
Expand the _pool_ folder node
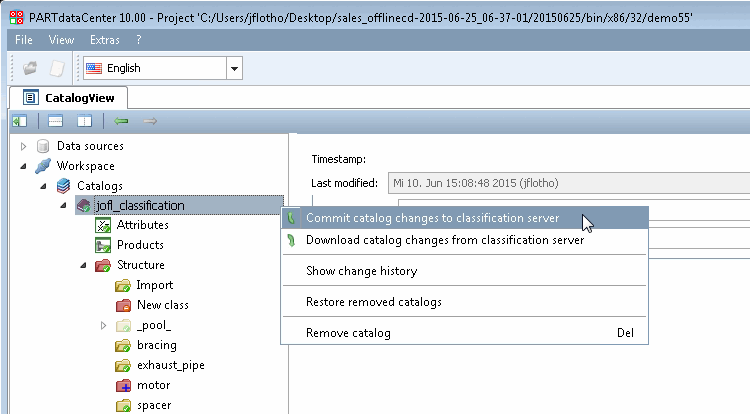103,326
